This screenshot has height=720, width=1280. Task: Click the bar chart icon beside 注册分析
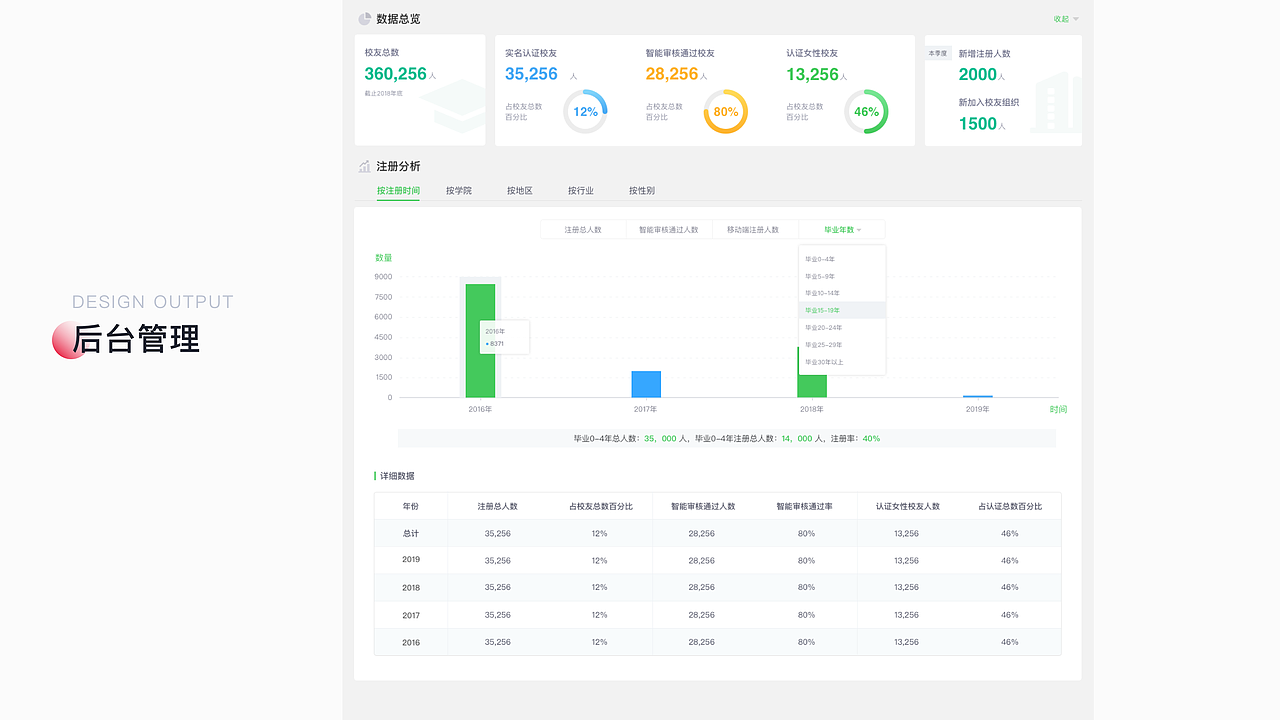tap(365, 166)
